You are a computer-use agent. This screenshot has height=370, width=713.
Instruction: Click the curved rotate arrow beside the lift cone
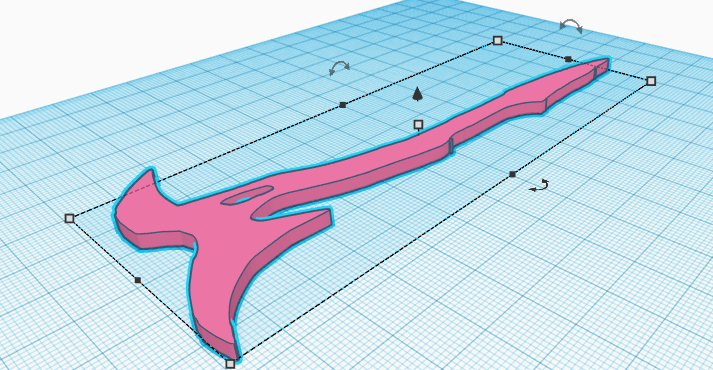pos(340,68)
